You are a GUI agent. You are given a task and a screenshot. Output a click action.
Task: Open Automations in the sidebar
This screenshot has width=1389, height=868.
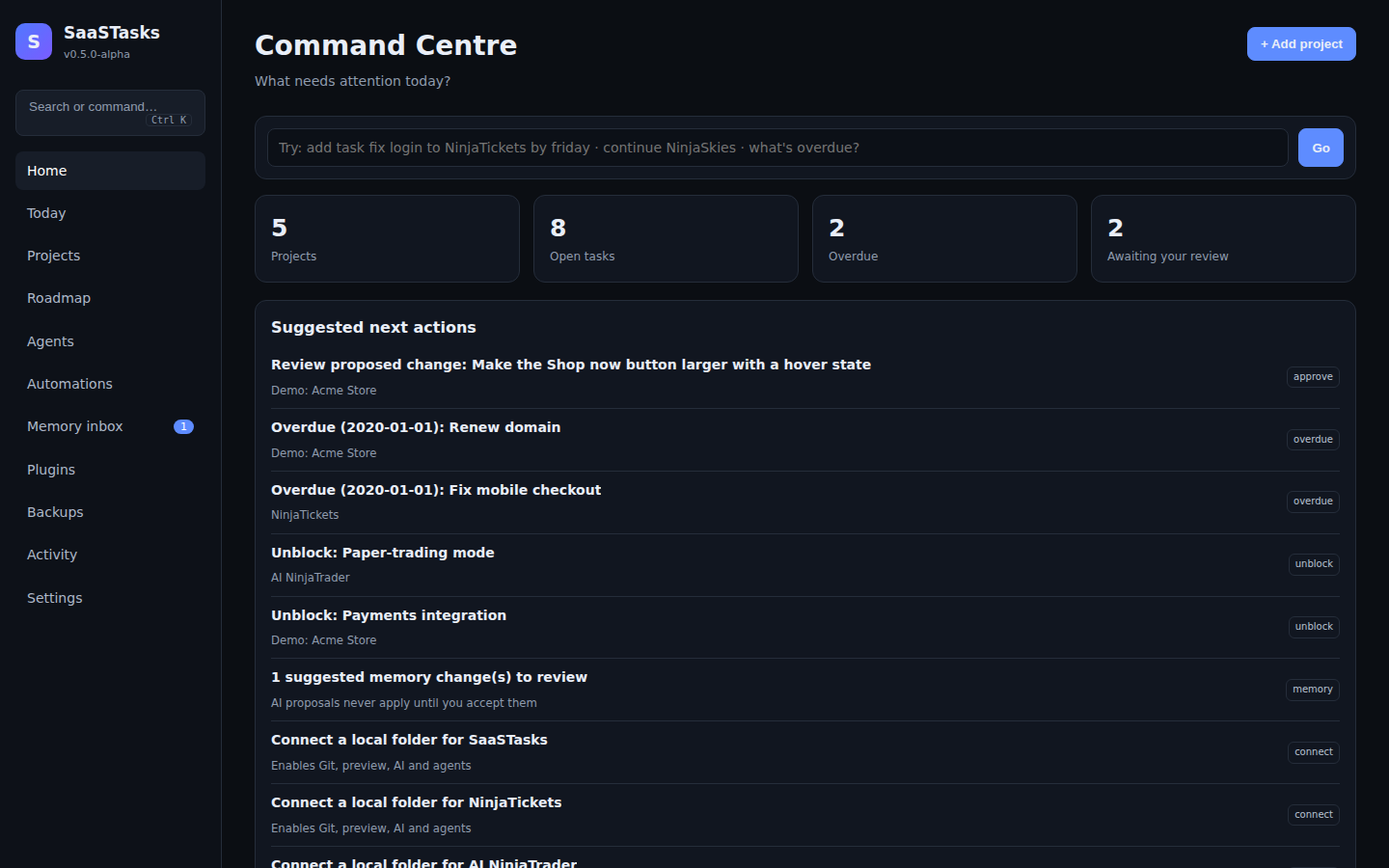coord(110,384)
